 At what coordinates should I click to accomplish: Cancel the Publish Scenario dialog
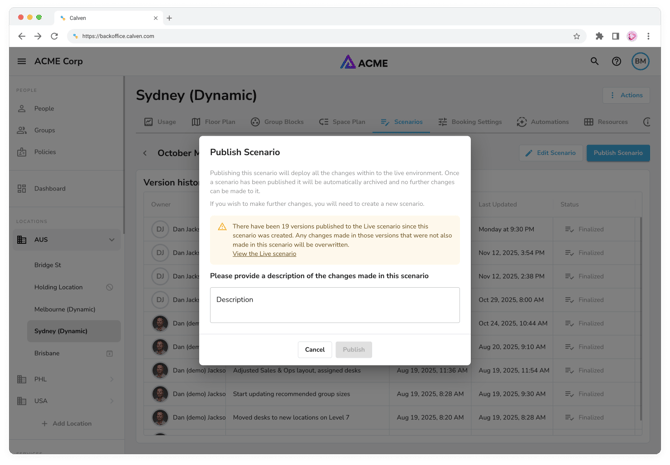pyautogui.click(x=314, y=349)
